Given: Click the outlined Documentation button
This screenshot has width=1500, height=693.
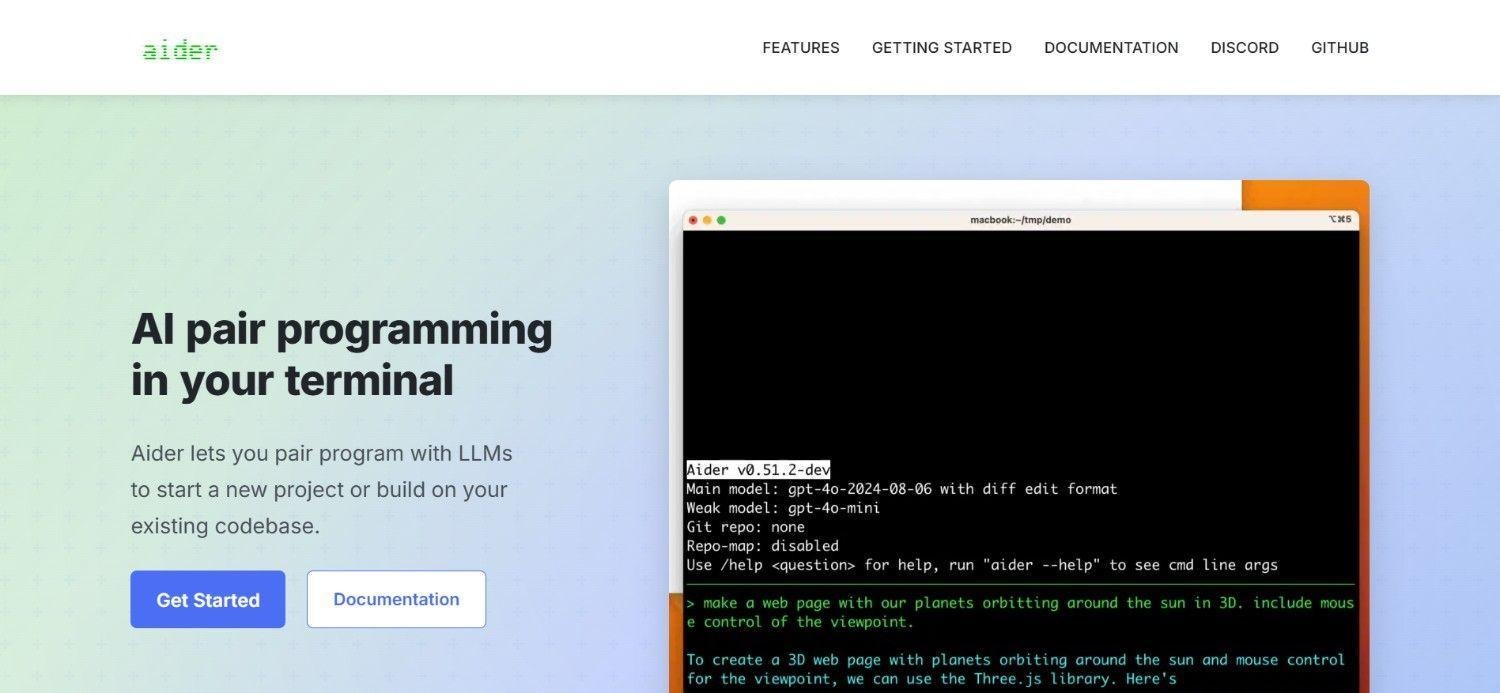Looking at the screenshot, I should [396, 600].
